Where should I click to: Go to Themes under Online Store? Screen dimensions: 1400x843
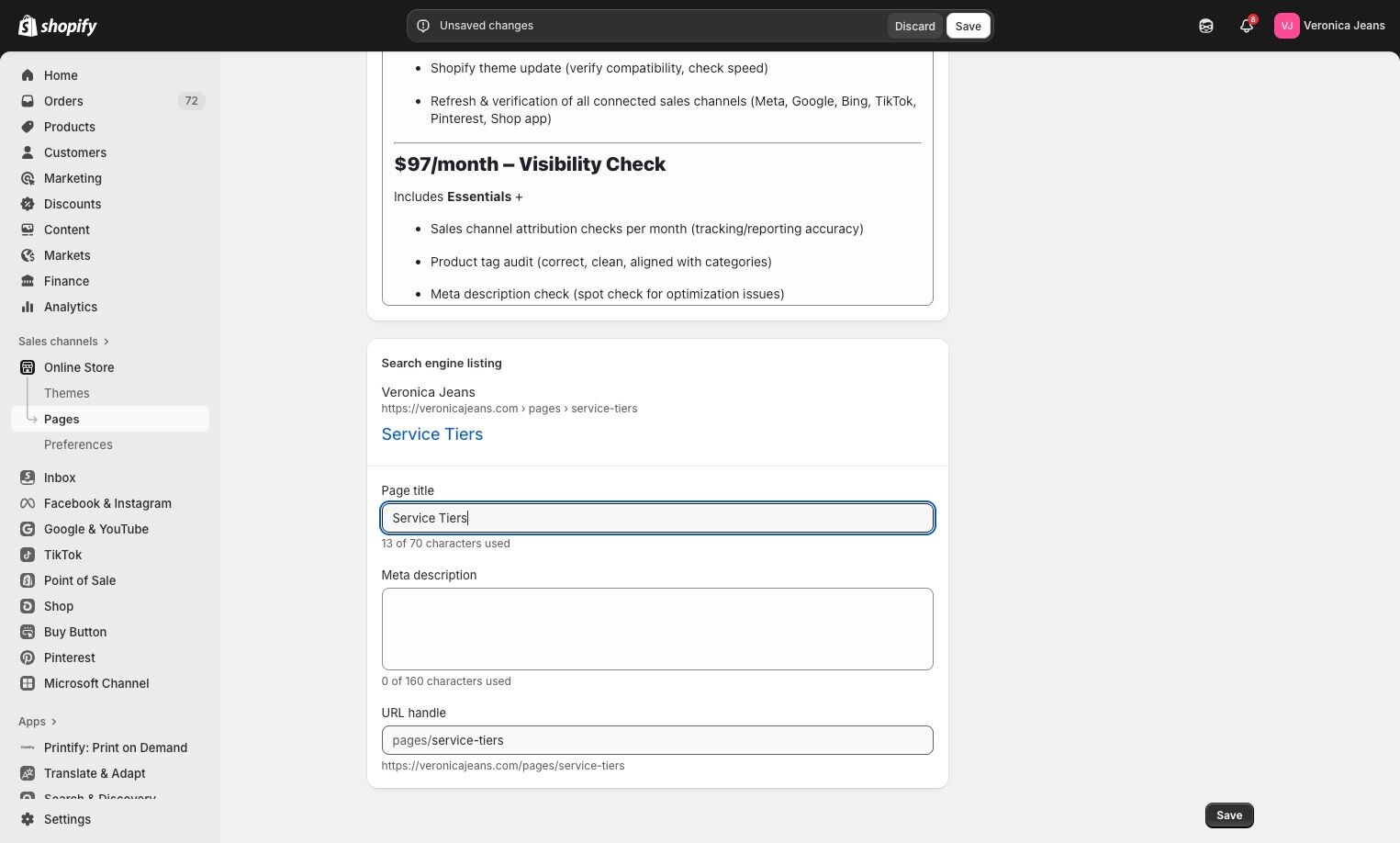click(x=67, y=393)
